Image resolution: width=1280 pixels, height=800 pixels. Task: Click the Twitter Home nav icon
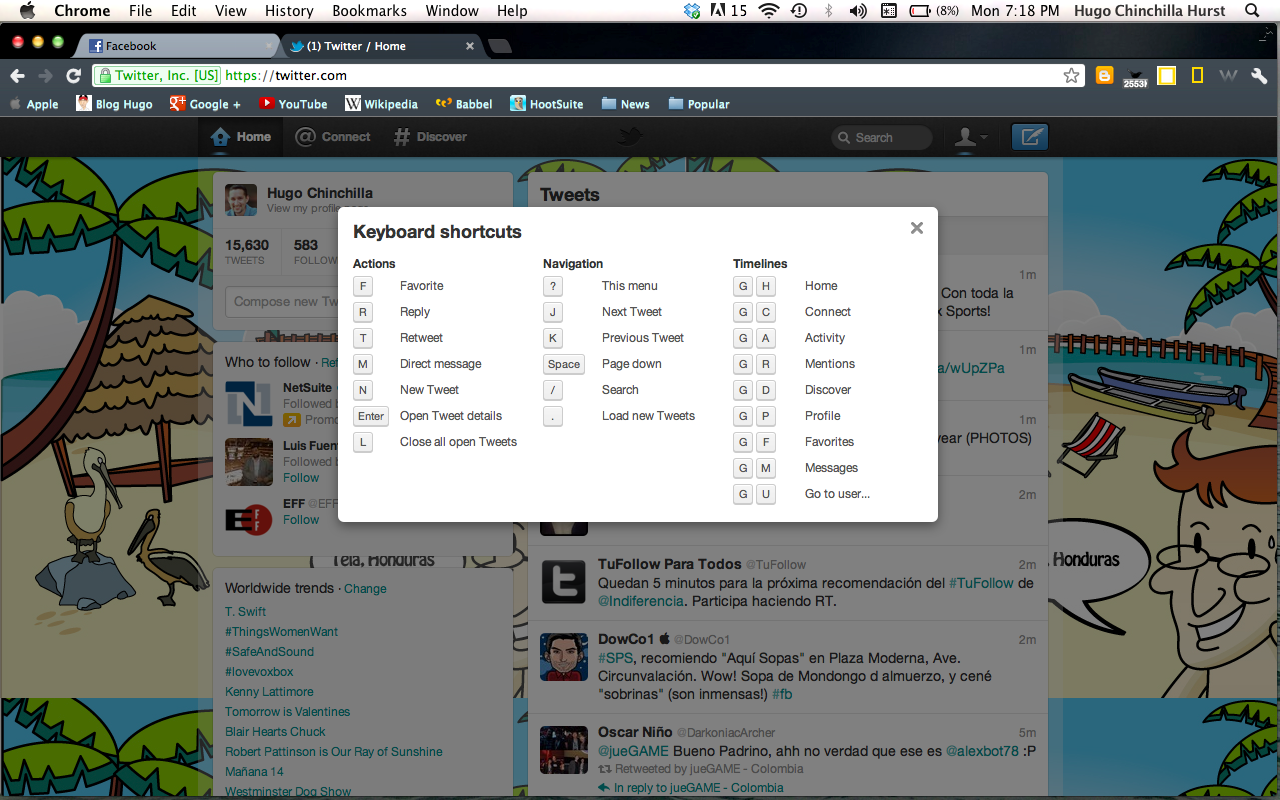coord(220,137)
